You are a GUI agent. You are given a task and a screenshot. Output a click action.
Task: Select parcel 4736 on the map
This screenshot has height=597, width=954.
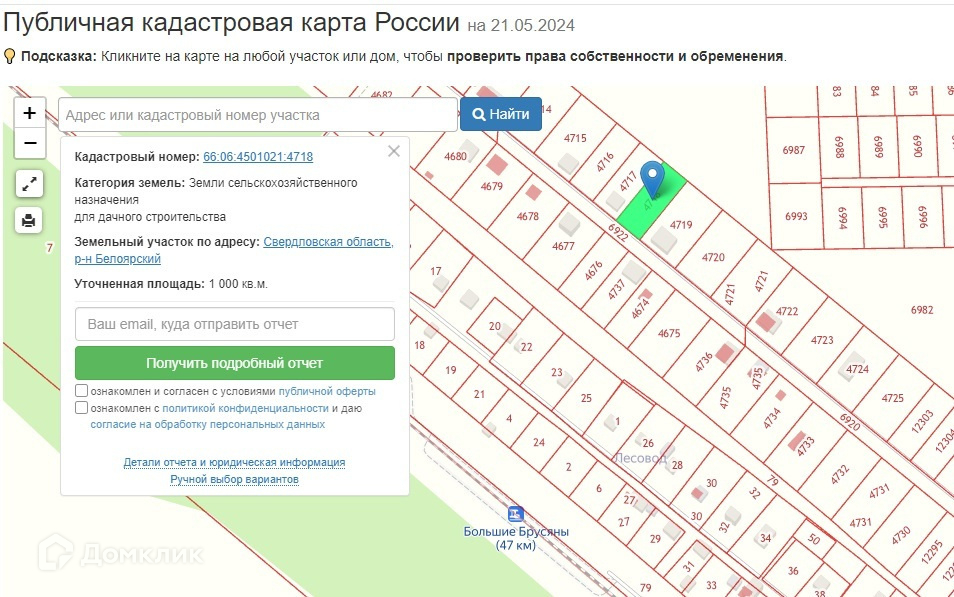(704, 363)
